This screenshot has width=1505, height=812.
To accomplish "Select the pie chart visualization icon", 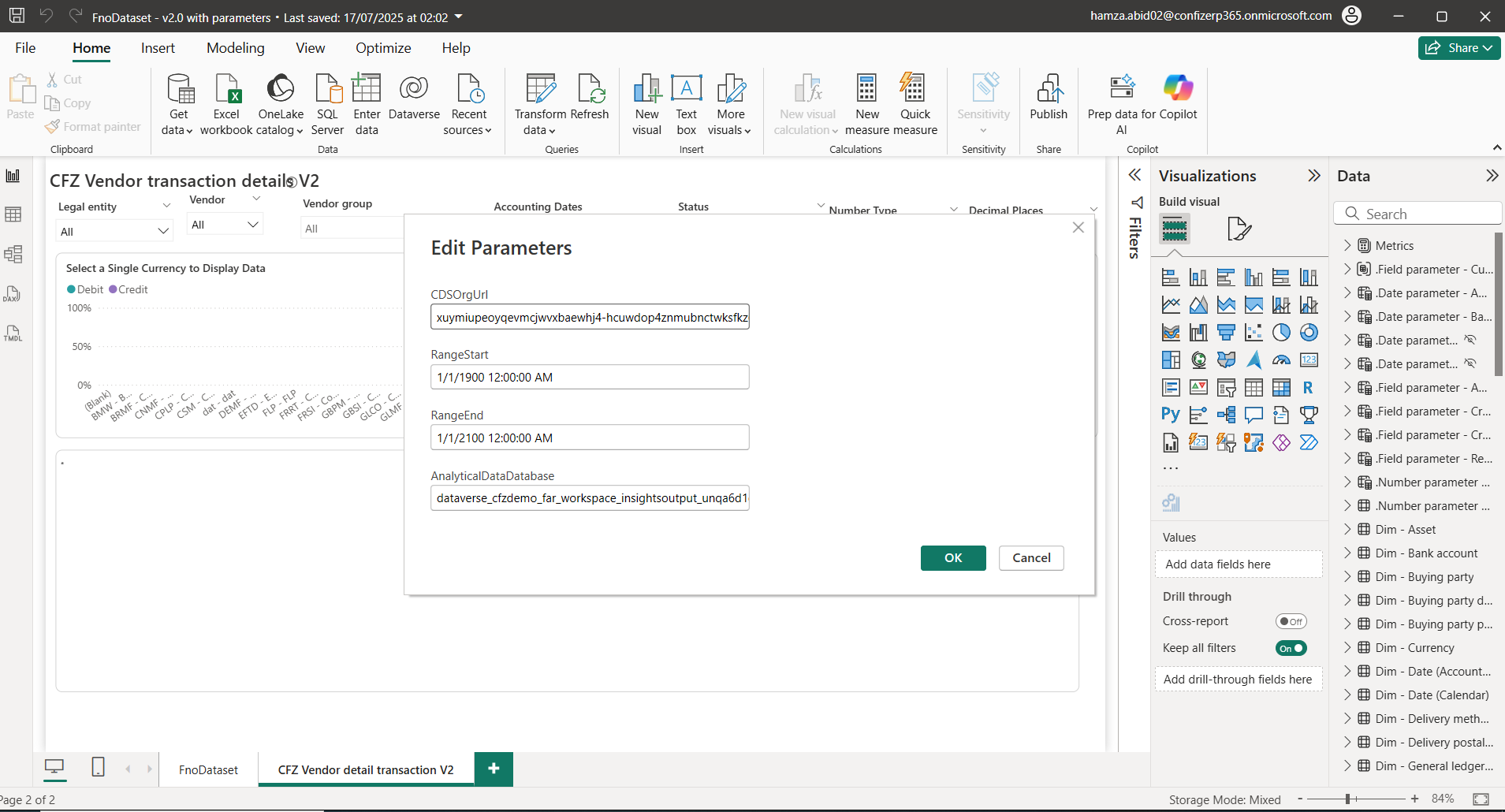I will 1281,333.
